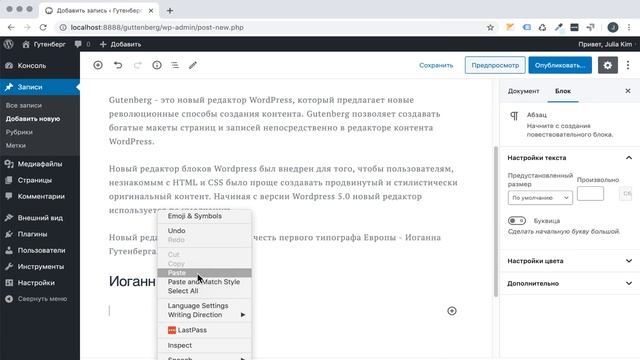Open Метки submenu link

tap(16, 145)
